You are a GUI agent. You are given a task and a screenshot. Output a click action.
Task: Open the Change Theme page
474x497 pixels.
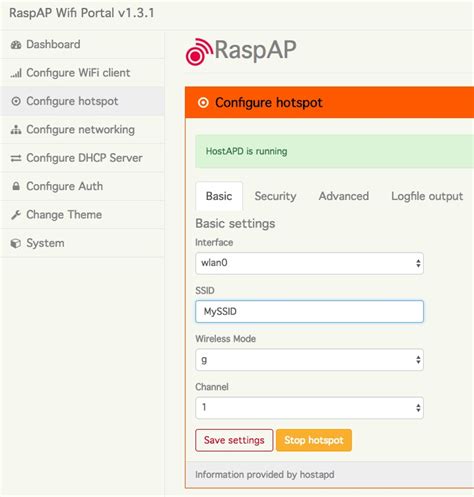(x=82, y=214)
